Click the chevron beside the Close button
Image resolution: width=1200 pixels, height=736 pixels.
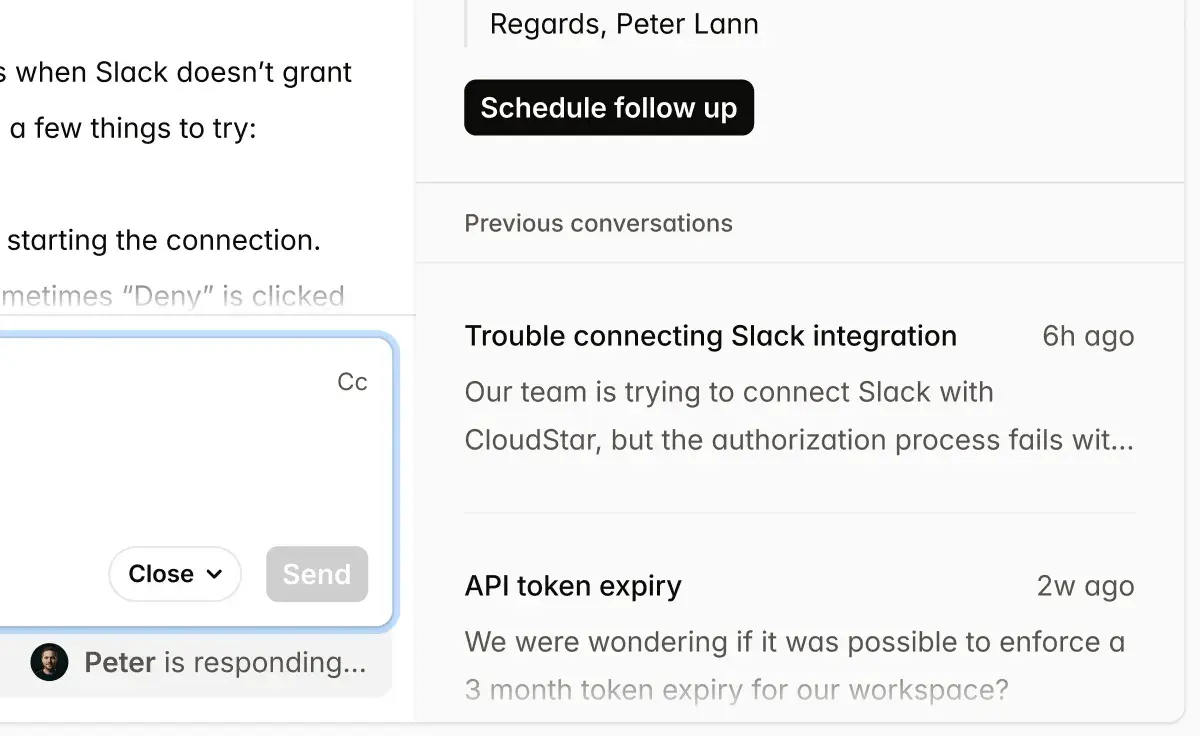(x=213, y=574)
